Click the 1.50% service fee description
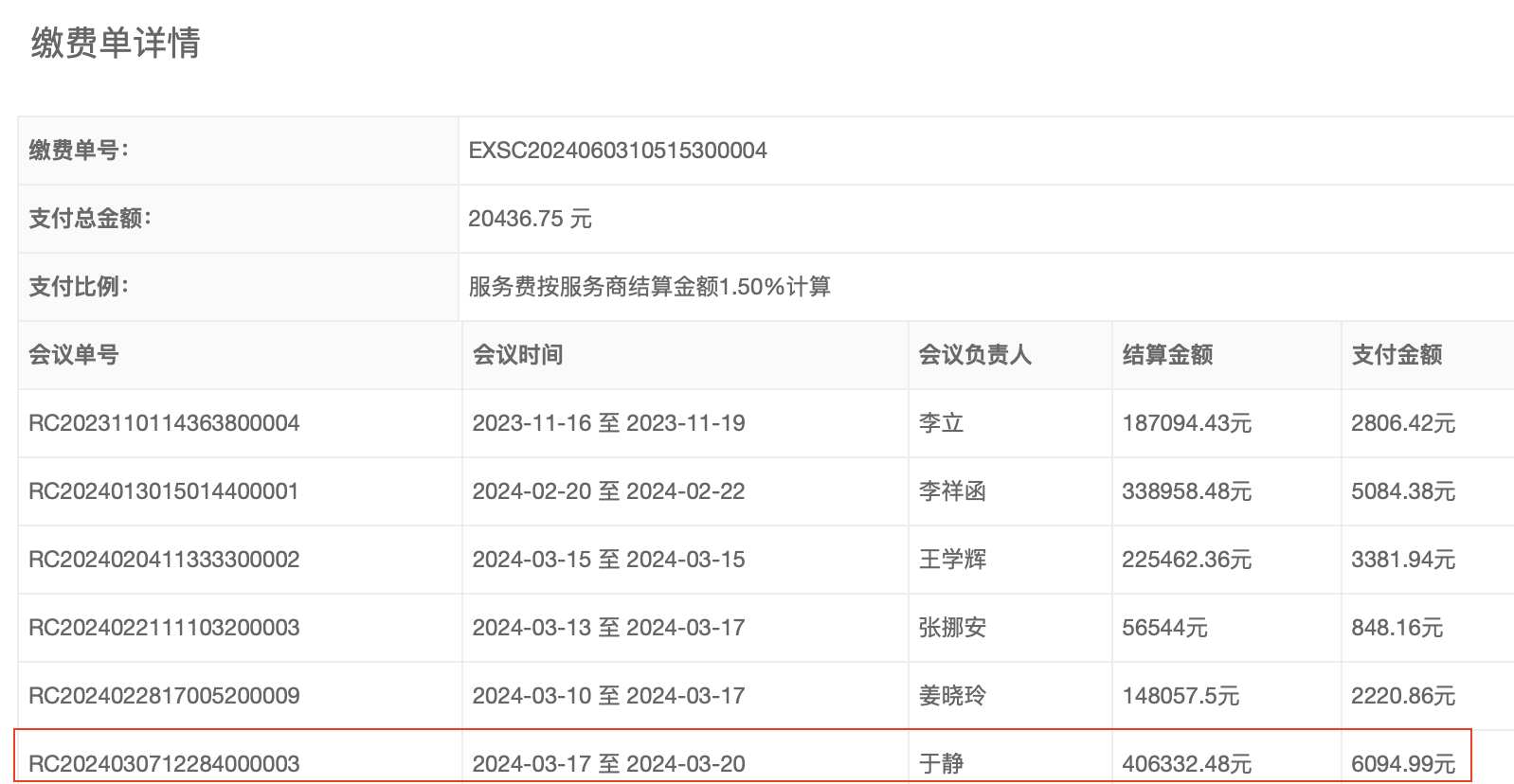The height and width of the screenshot is (784, 1514). (649, 287)
